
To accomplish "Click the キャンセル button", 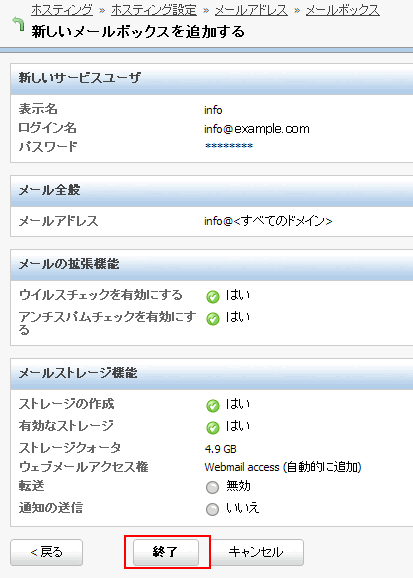I will coord(257,552).
